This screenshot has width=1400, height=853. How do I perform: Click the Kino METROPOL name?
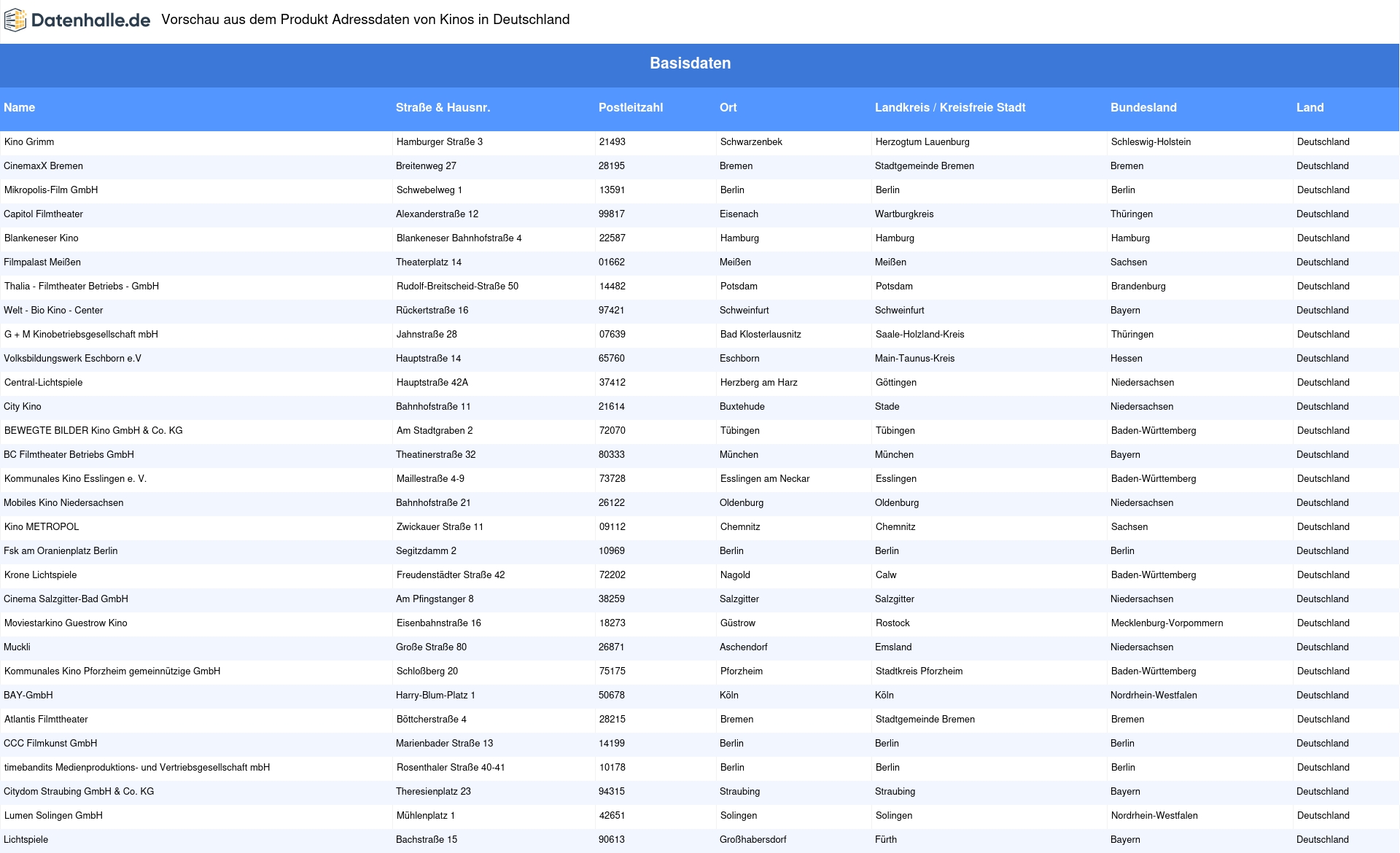(x=42, y=527)
